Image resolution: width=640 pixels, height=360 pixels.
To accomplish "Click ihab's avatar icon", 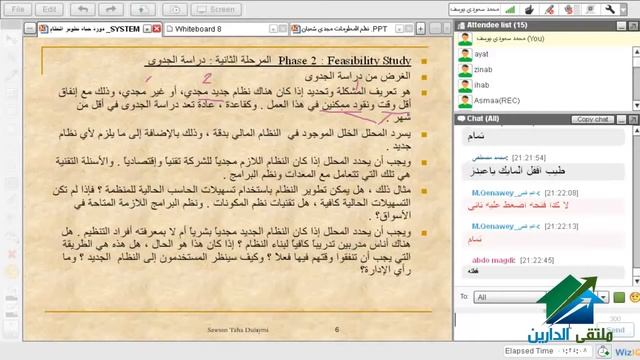I will [465, 85].
